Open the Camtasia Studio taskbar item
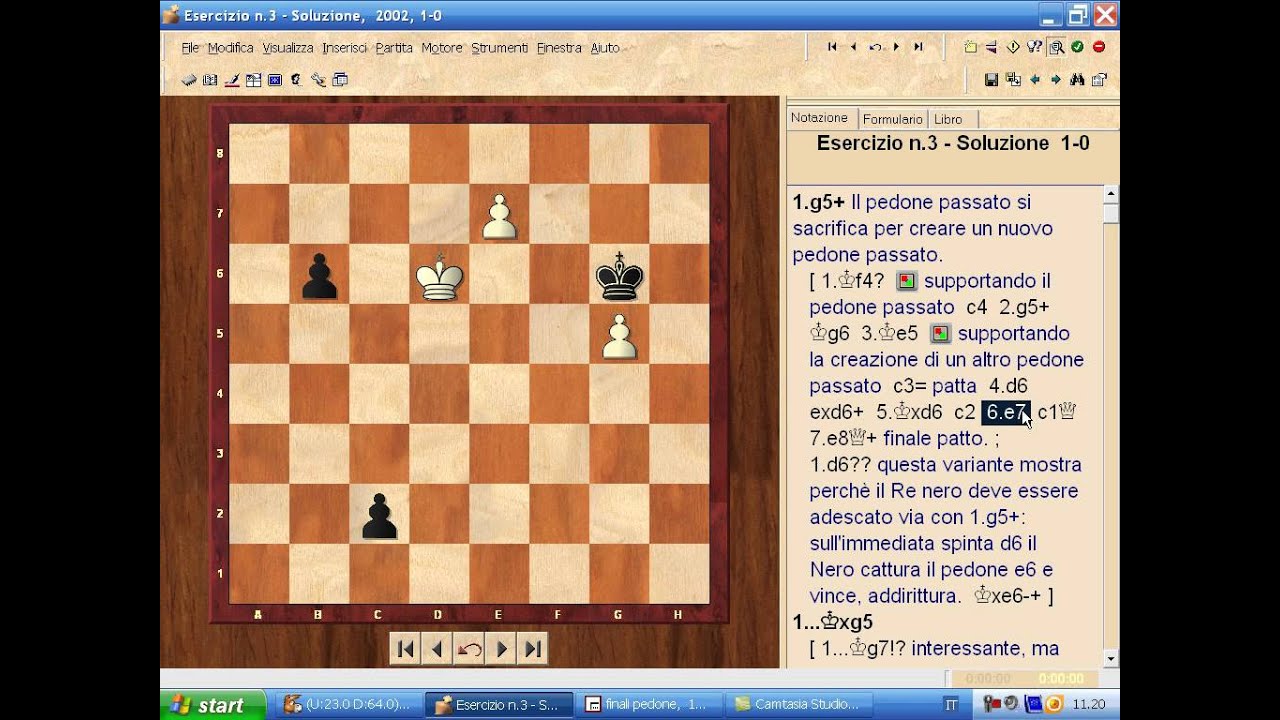This screenshot has width=1280, height=720. point(797,705)
